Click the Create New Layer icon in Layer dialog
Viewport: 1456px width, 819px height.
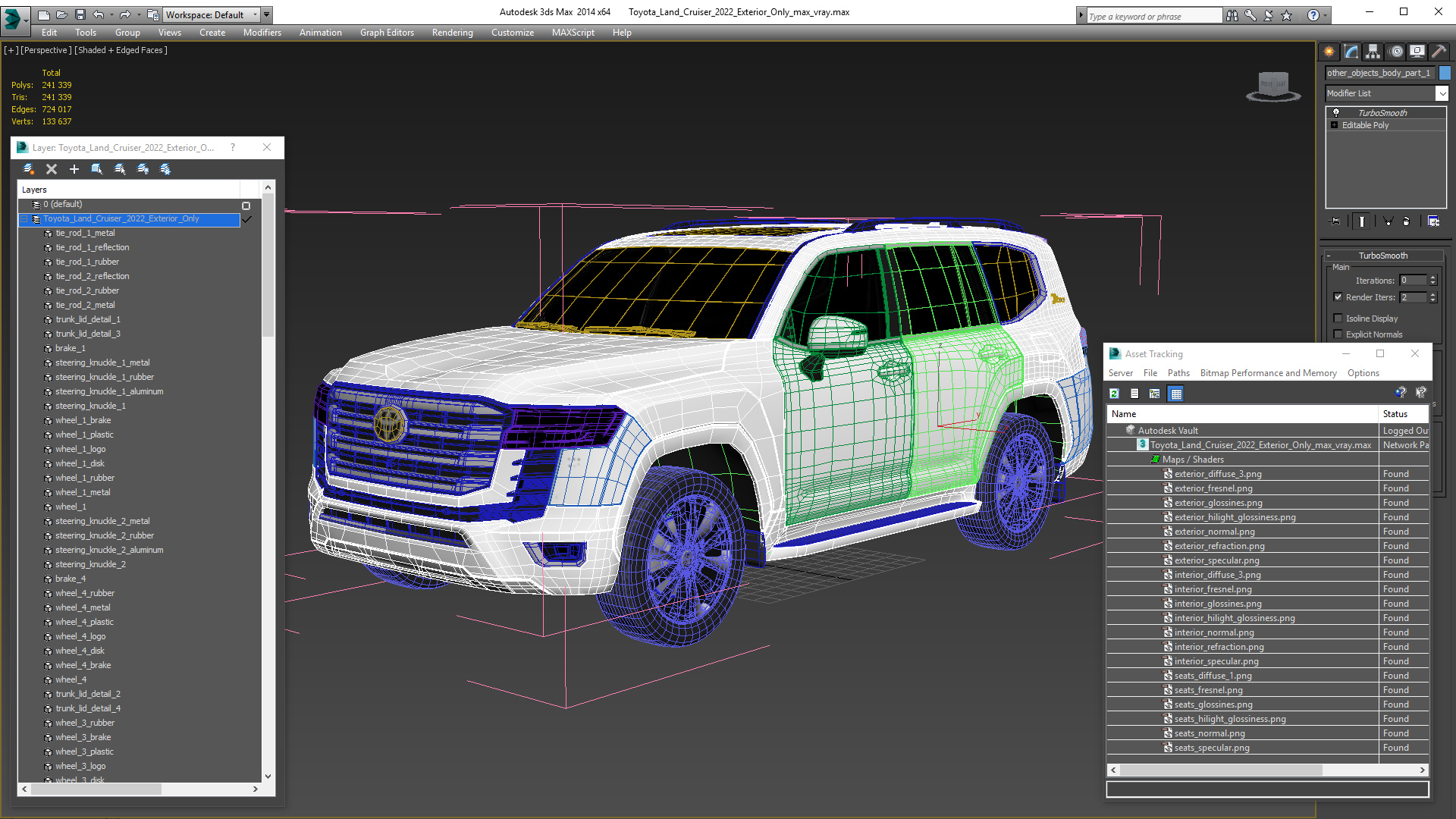click(x=29, y=169)
